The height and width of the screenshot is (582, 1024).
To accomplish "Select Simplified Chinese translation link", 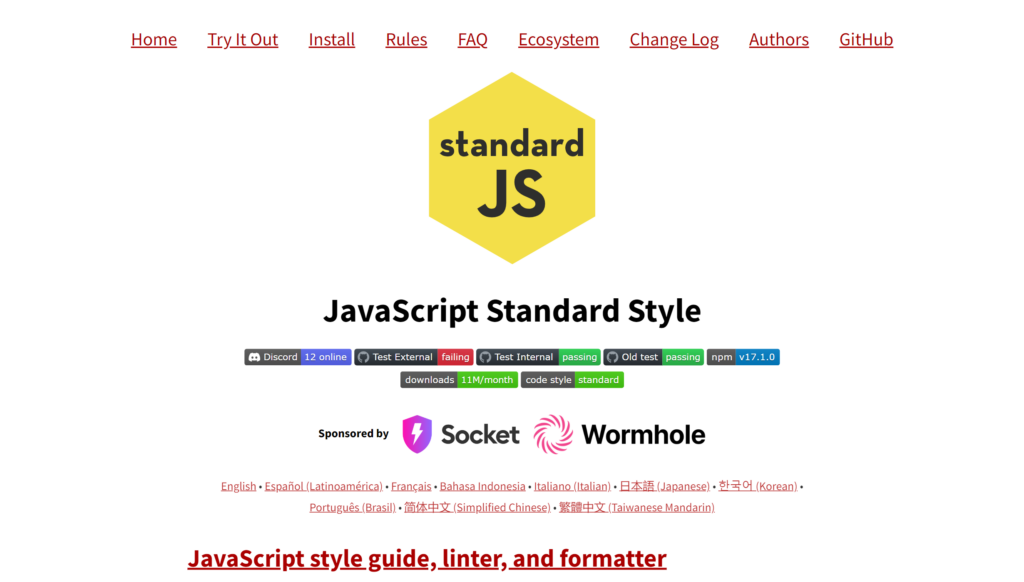I will click(x=477, y=508).
